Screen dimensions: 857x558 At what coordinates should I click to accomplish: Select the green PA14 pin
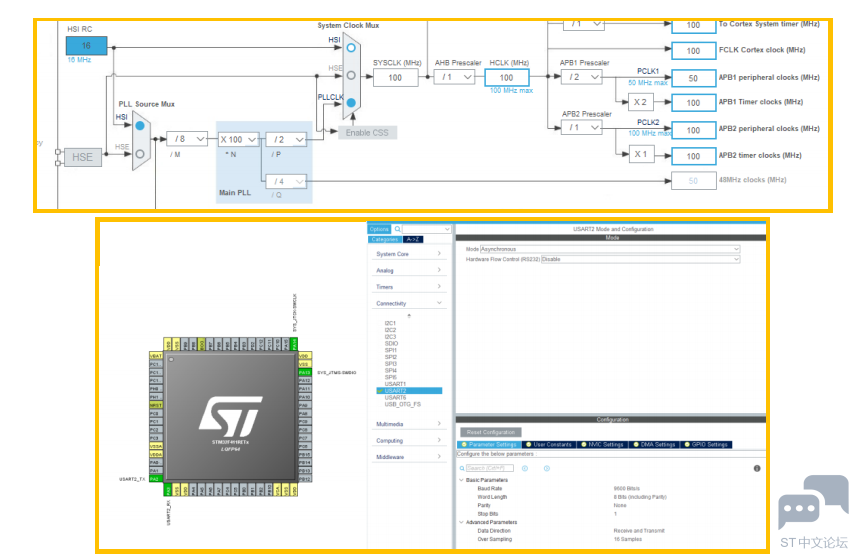coord(294,344)
